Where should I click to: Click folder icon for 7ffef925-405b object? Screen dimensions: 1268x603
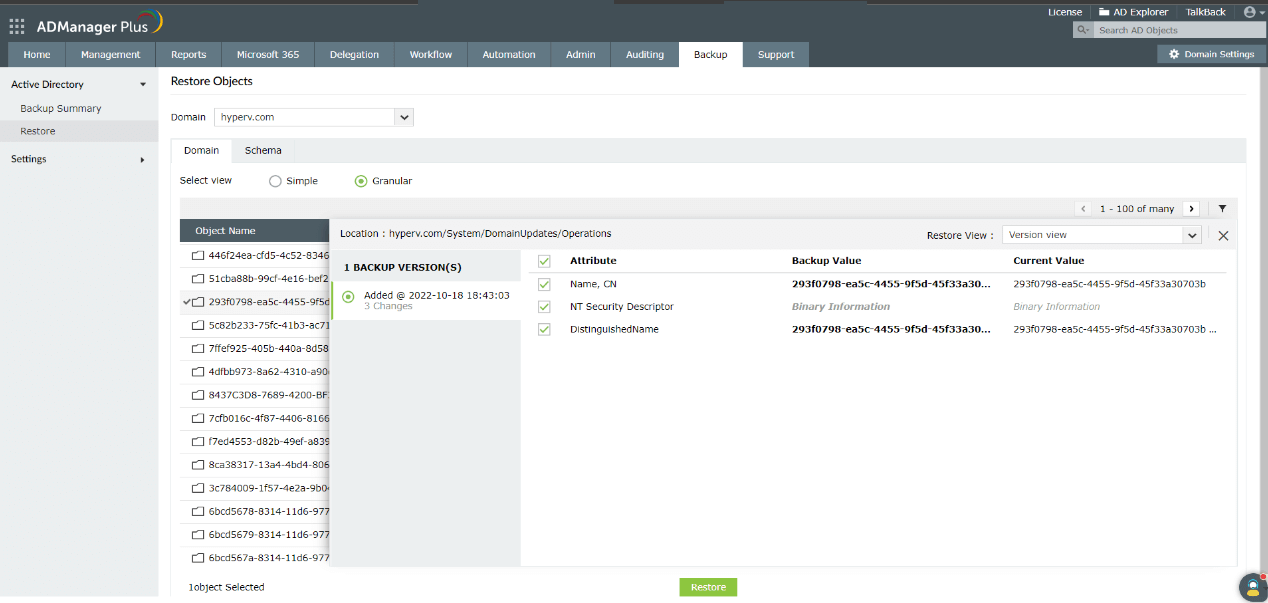pyautogui.click(x=198, y=348)
